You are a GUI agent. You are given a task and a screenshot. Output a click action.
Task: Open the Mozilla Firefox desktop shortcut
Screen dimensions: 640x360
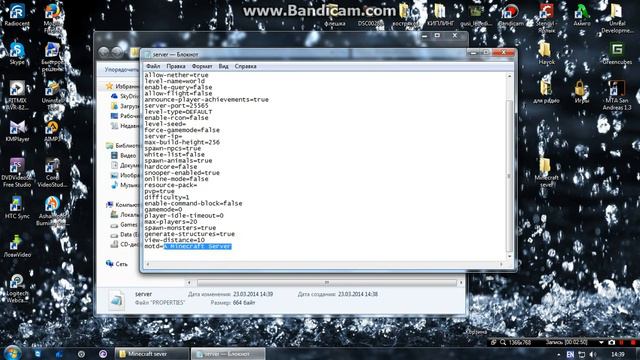point(52,17)
